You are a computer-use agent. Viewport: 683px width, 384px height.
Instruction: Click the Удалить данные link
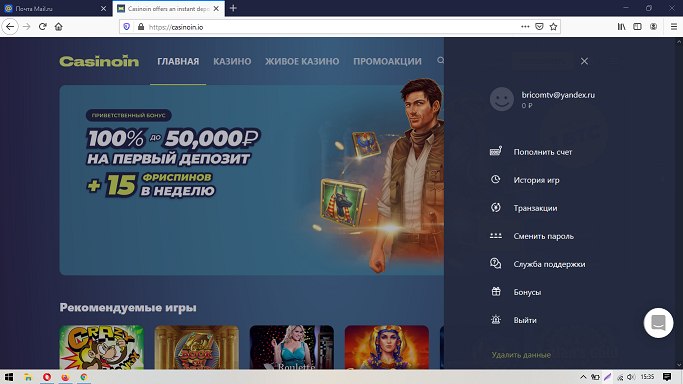521,355
